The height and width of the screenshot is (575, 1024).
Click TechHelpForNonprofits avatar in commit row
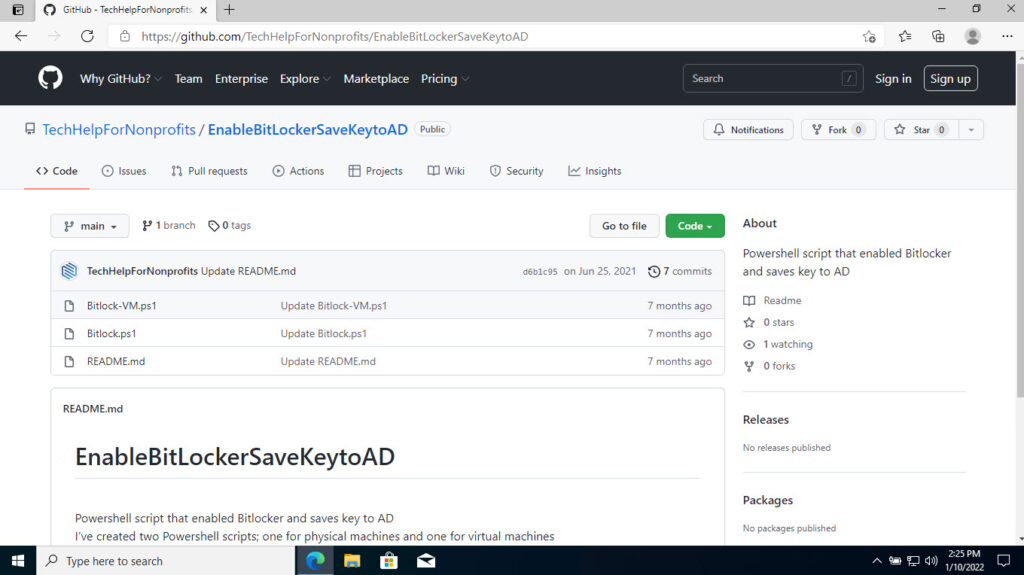69,271
